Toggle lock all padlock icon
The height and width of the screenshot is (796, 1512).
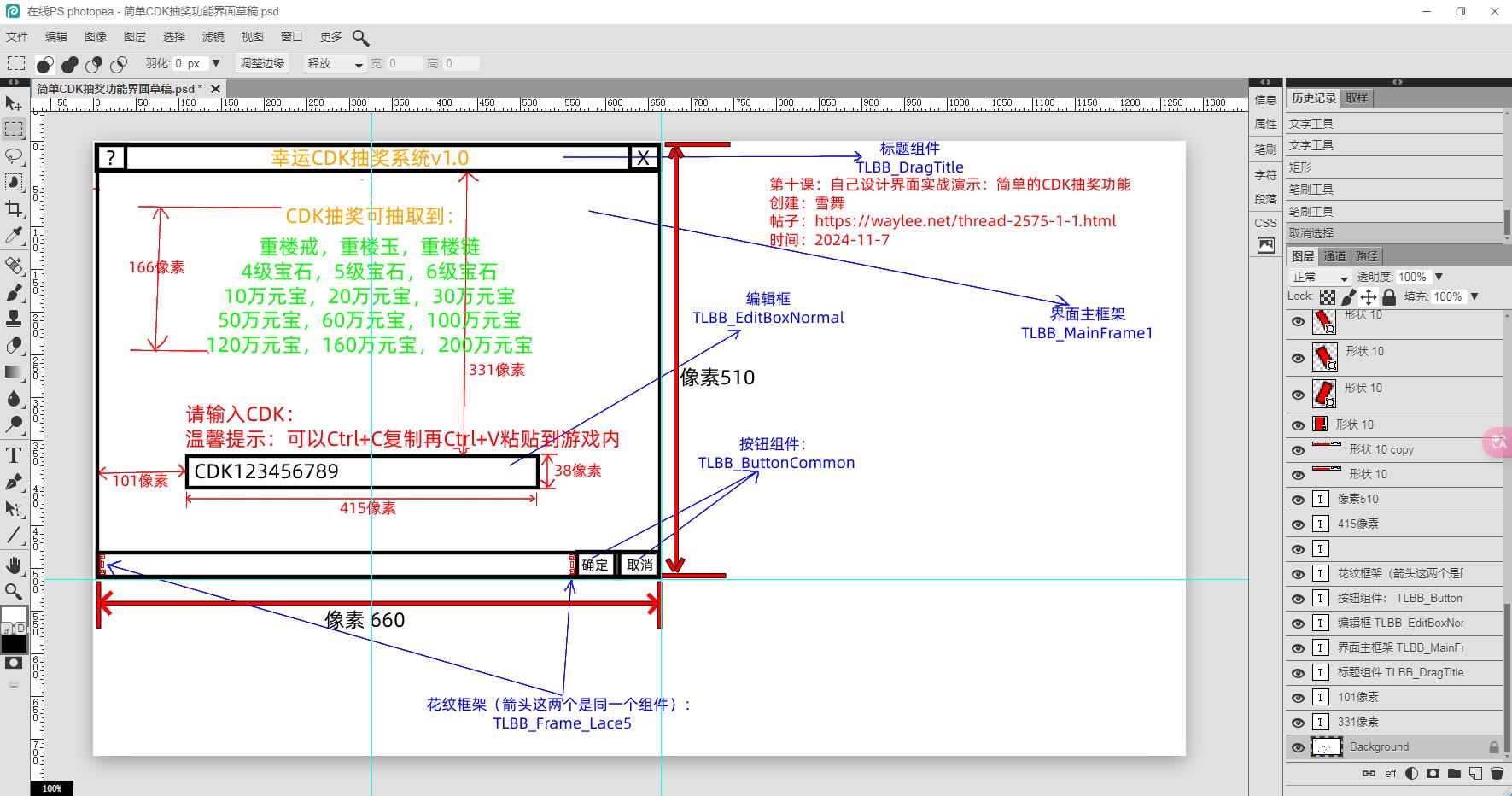pyautogui.click(x=1389, y=297)
